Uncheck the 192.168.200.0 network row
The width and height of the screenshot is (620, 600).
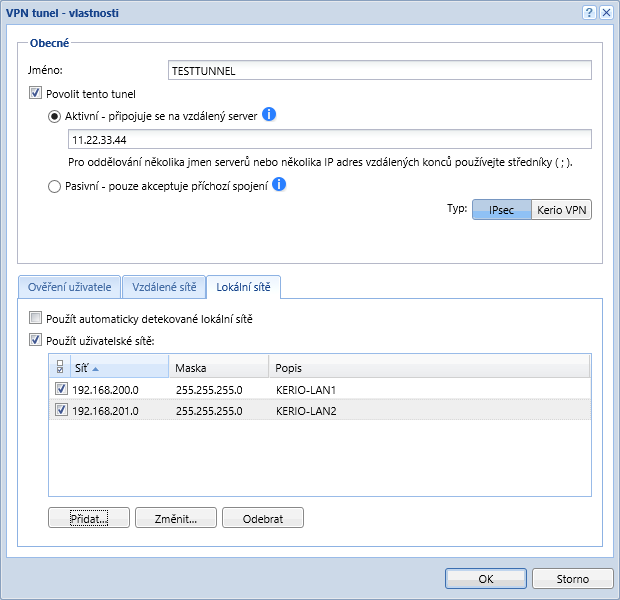[x=60, y=389]
